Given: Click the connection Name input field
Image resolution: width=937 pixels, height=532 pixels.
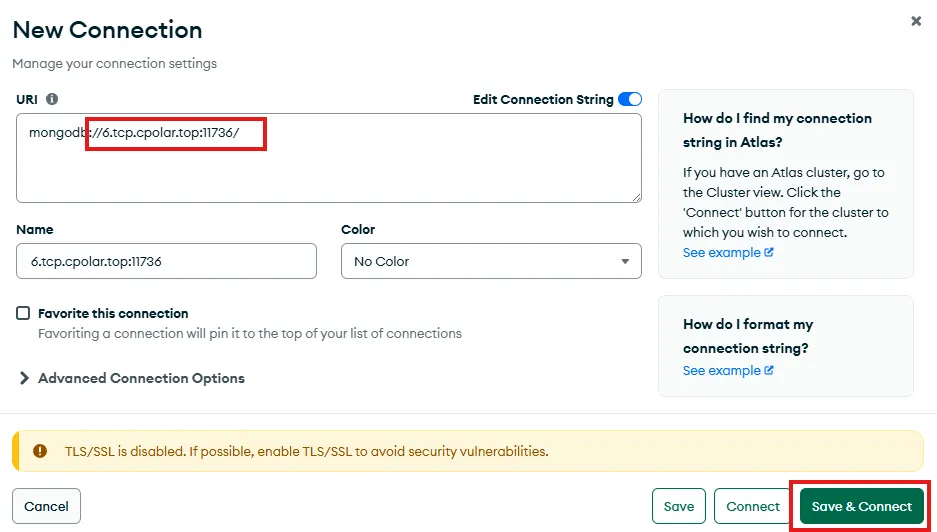Looking at the screenshot, I should tap(166, 261).
